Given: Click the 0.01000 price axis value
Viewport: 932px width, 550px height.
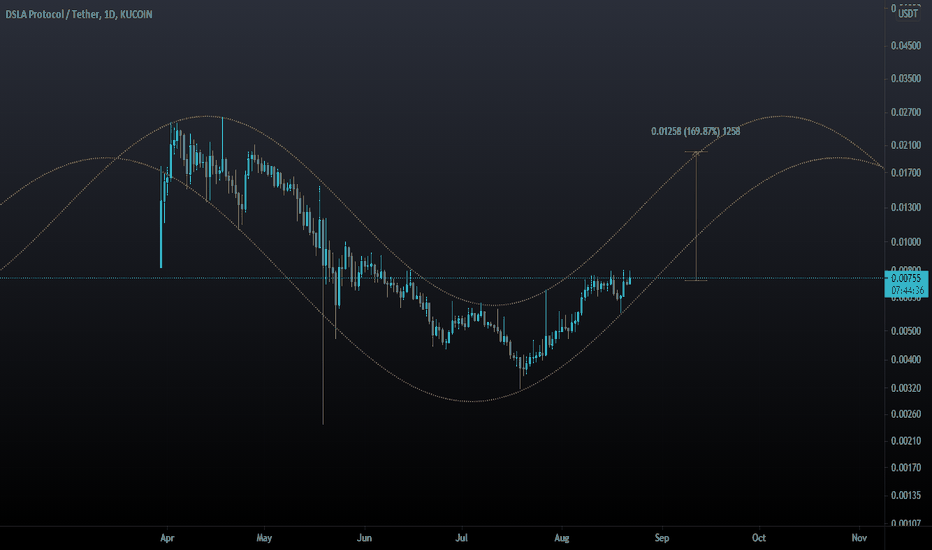Looking at the screenshot, I should (x=906, y=242).
